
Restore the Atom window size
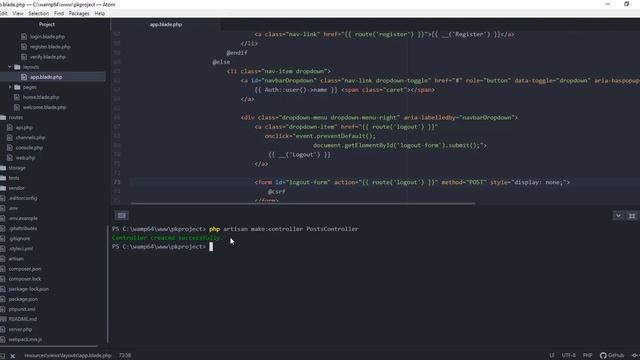[x=627, y=4]
